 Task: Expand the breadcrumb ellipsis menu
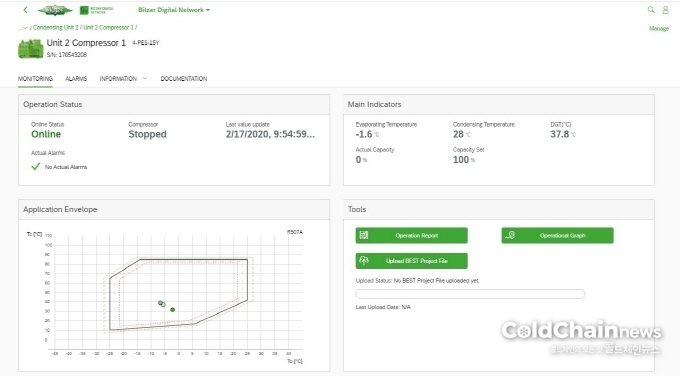23,28
